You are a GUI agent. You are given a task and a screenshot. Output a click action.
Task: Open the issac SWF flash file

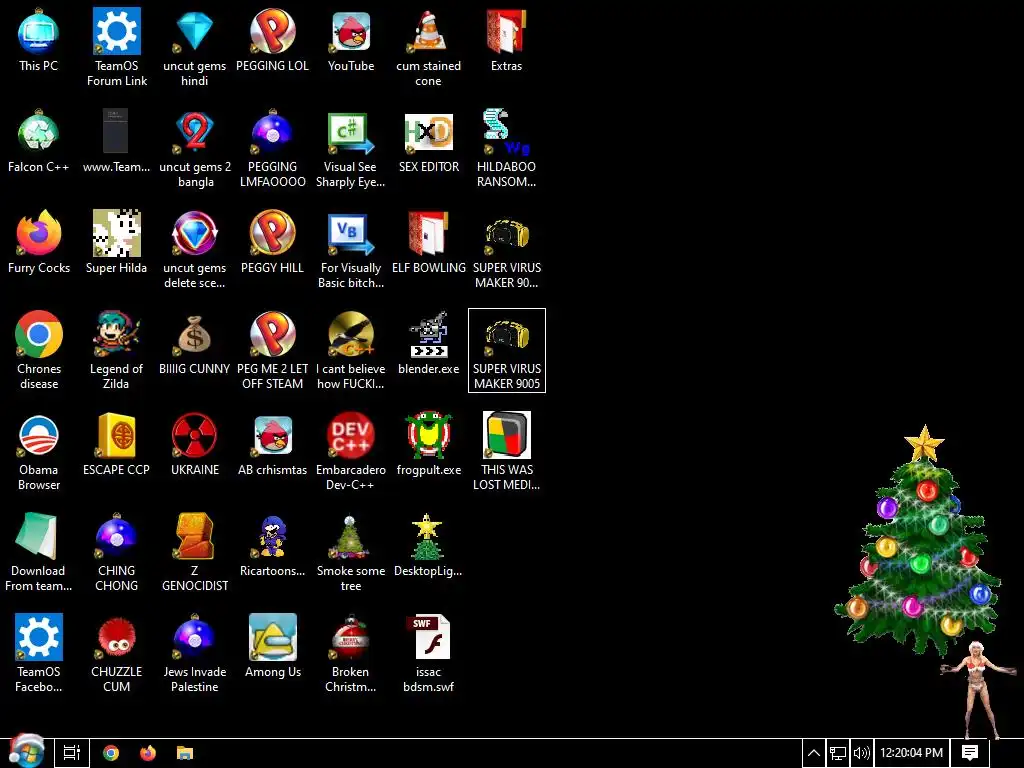point(428,653)
